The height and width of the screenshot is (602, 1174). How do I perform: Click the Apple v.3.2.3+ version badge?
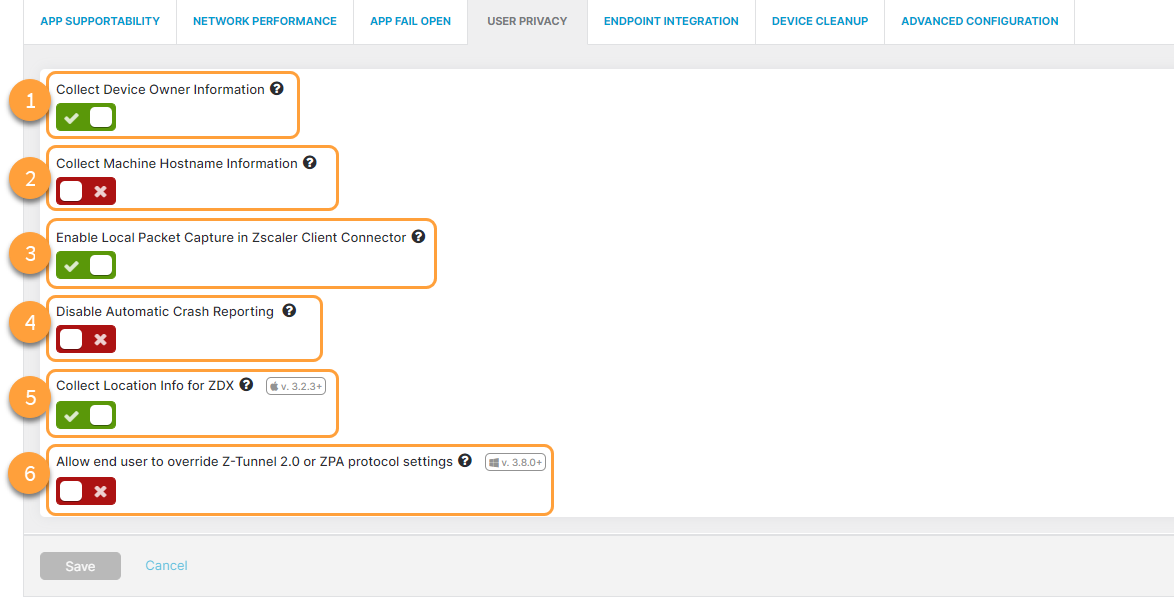point(295,385)
